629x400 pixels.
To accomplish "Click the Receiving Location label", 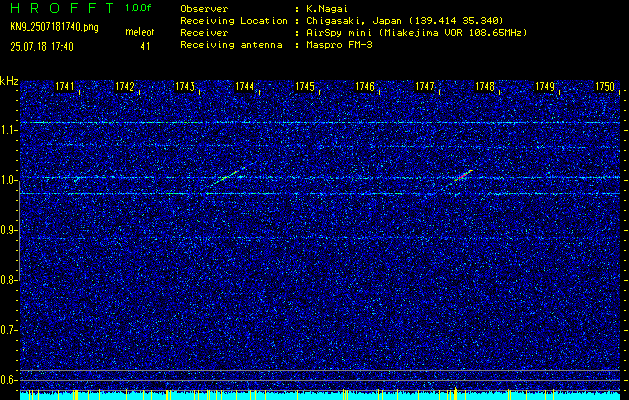I will (234, 21).
